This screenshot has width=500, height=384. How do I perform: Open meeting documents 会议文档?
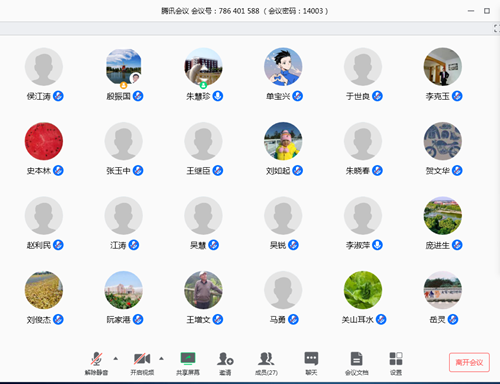tap(357, 363)
